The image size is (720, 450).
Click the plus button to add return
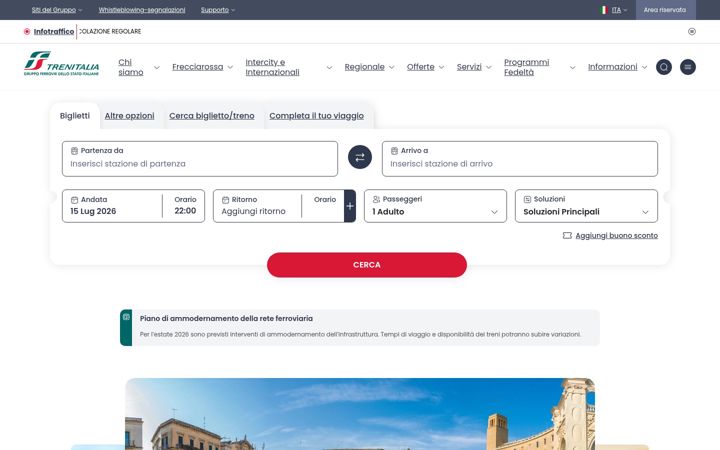pos(350,206)
